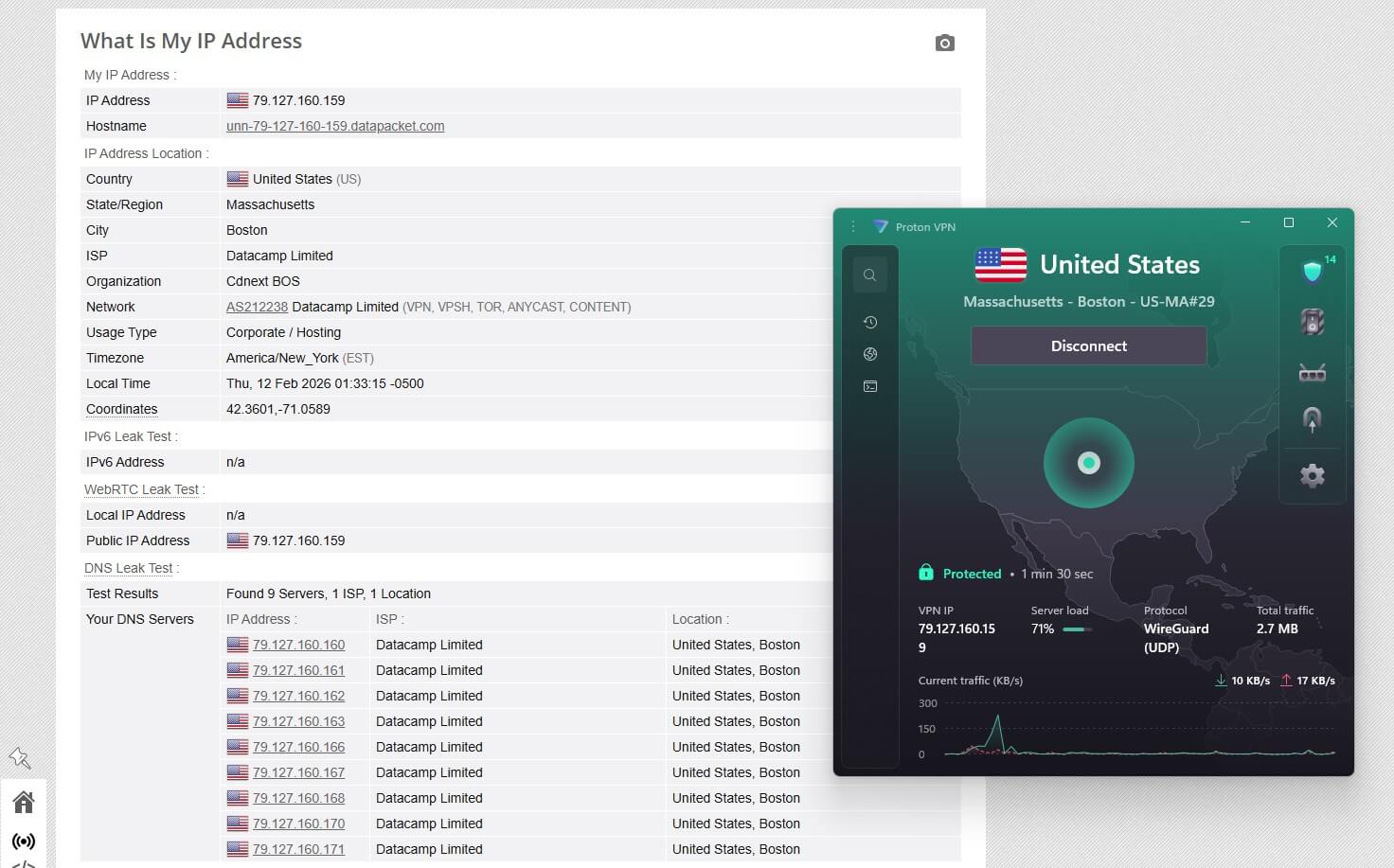This screenshot has width=1394, height=868.
Task: Open the NetShield blocker showing 14 blocks
Action: pyautogui.click(x=1313, y=271)
